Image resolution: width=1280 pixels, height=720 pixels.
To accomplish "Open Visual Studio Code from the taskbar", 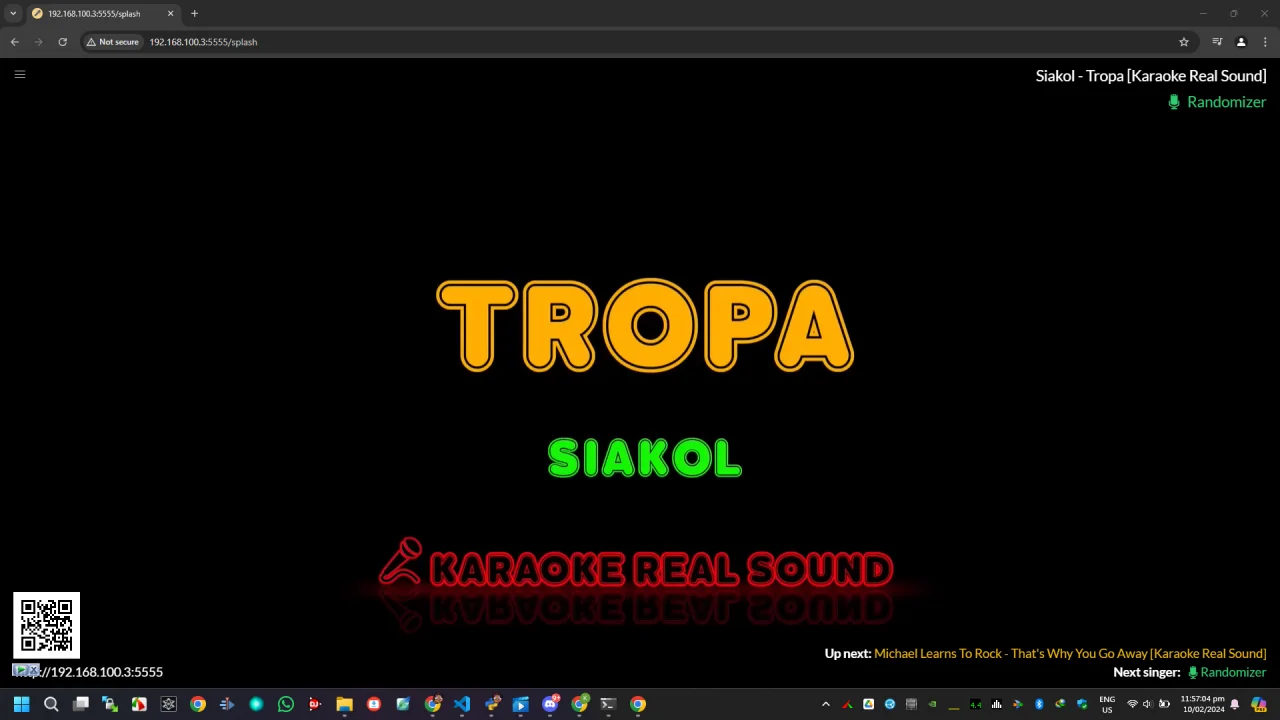I will point(461,704).
